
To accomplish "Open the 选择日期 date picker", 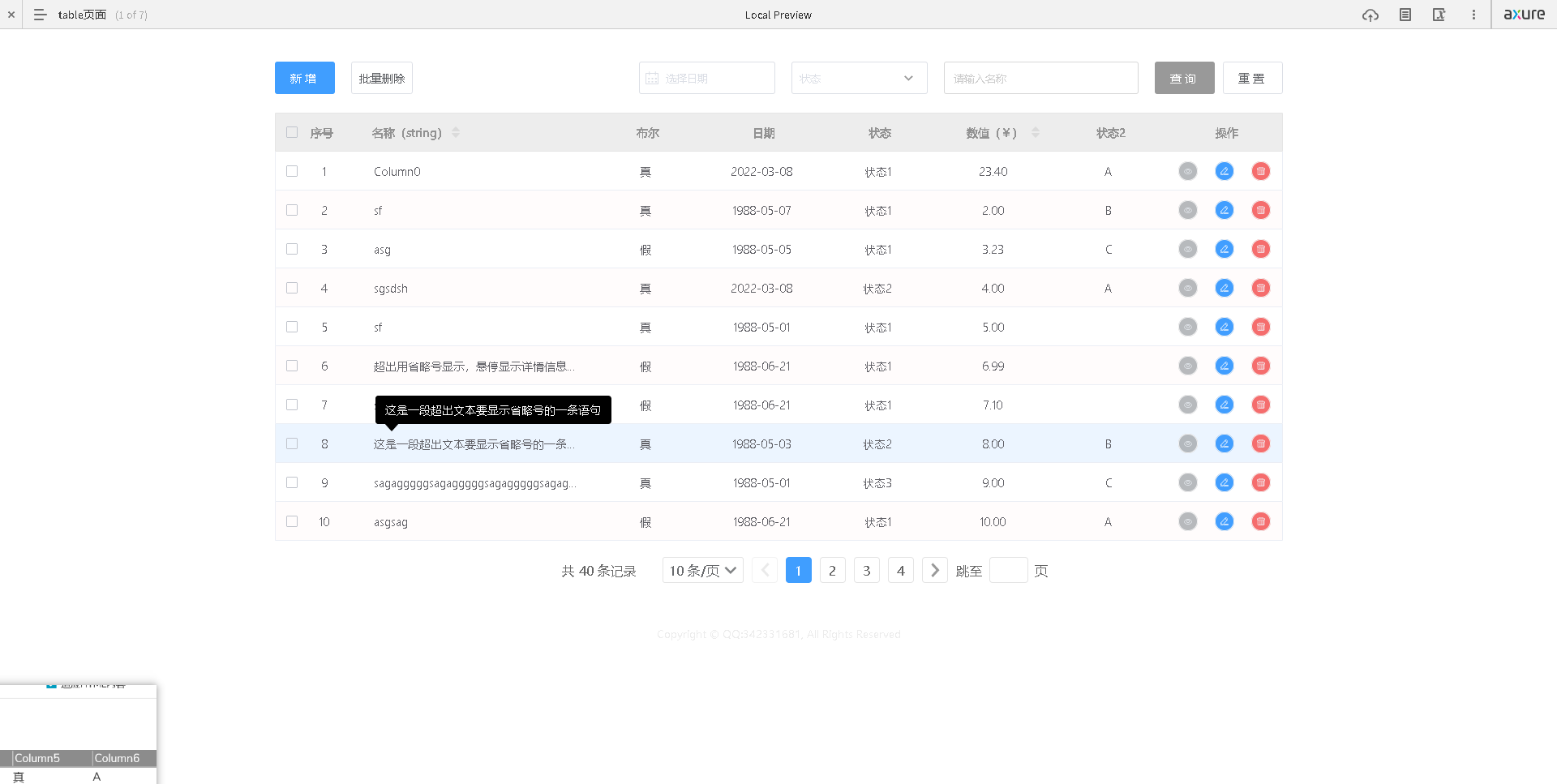I will click(x=707, y=78).
